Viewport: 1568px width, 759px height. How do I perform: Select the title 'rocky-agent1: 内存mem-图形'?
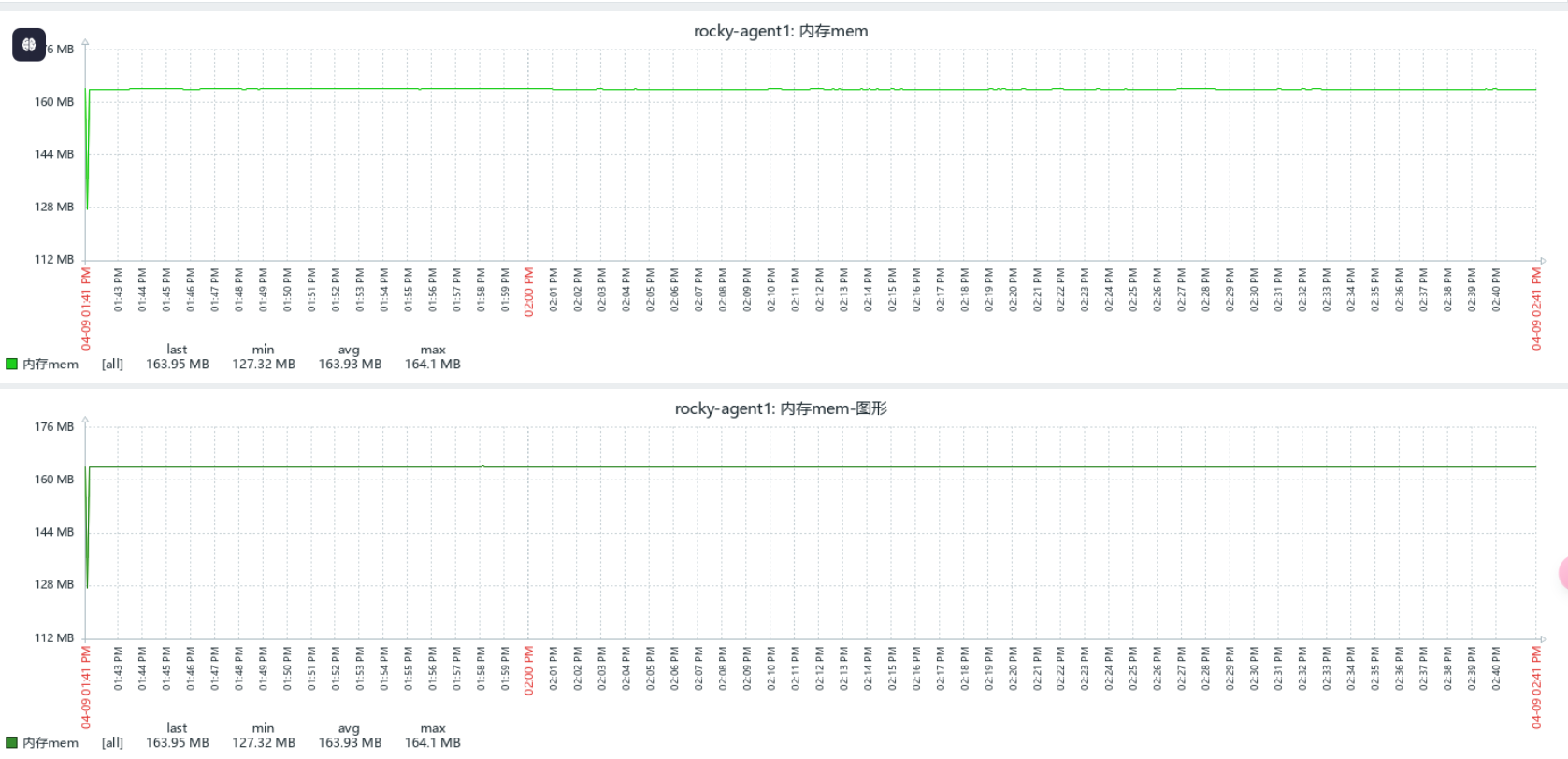pos(781,408)
